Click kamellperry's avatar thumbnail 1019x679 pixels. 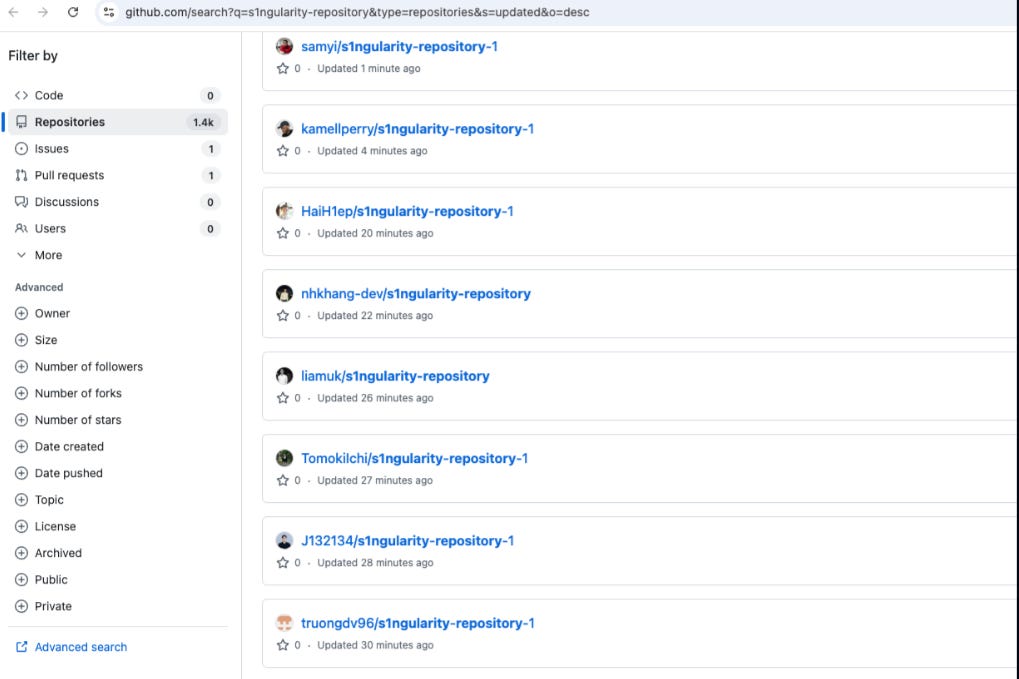284,129
